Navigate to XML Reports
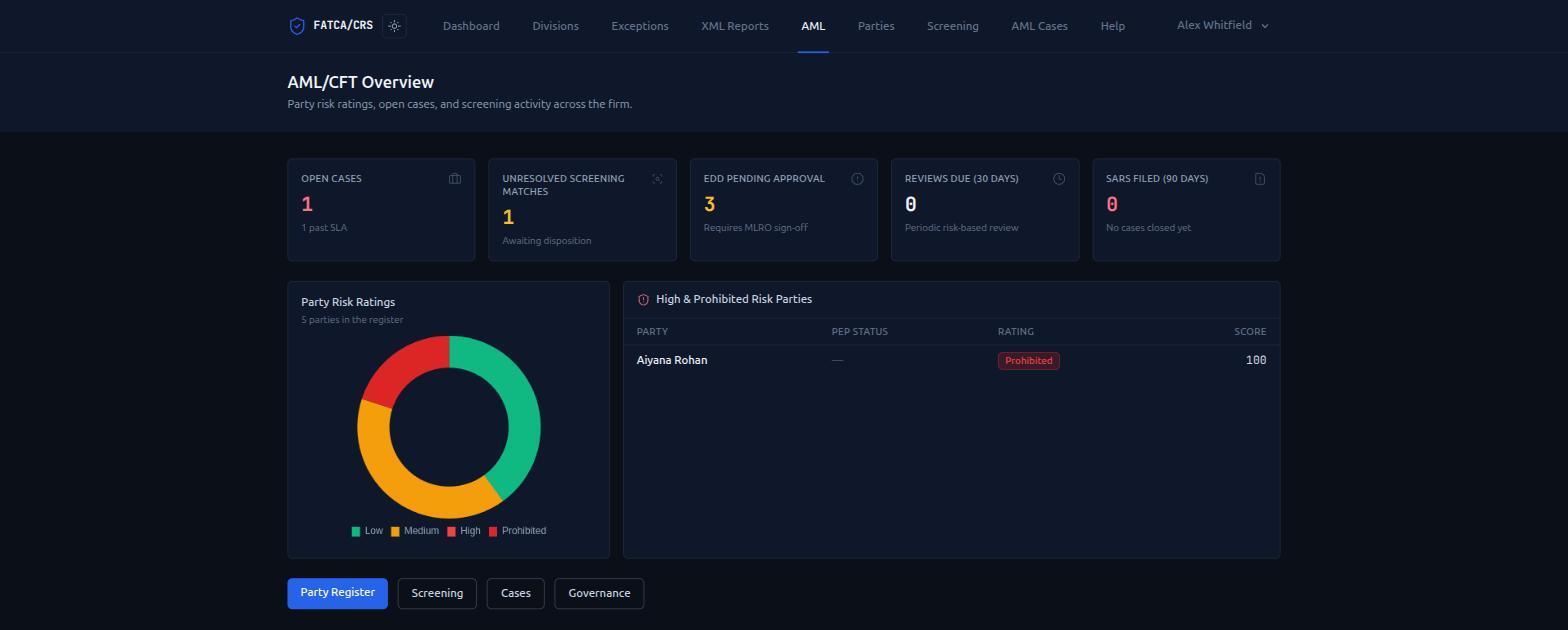 pos(735,26)
